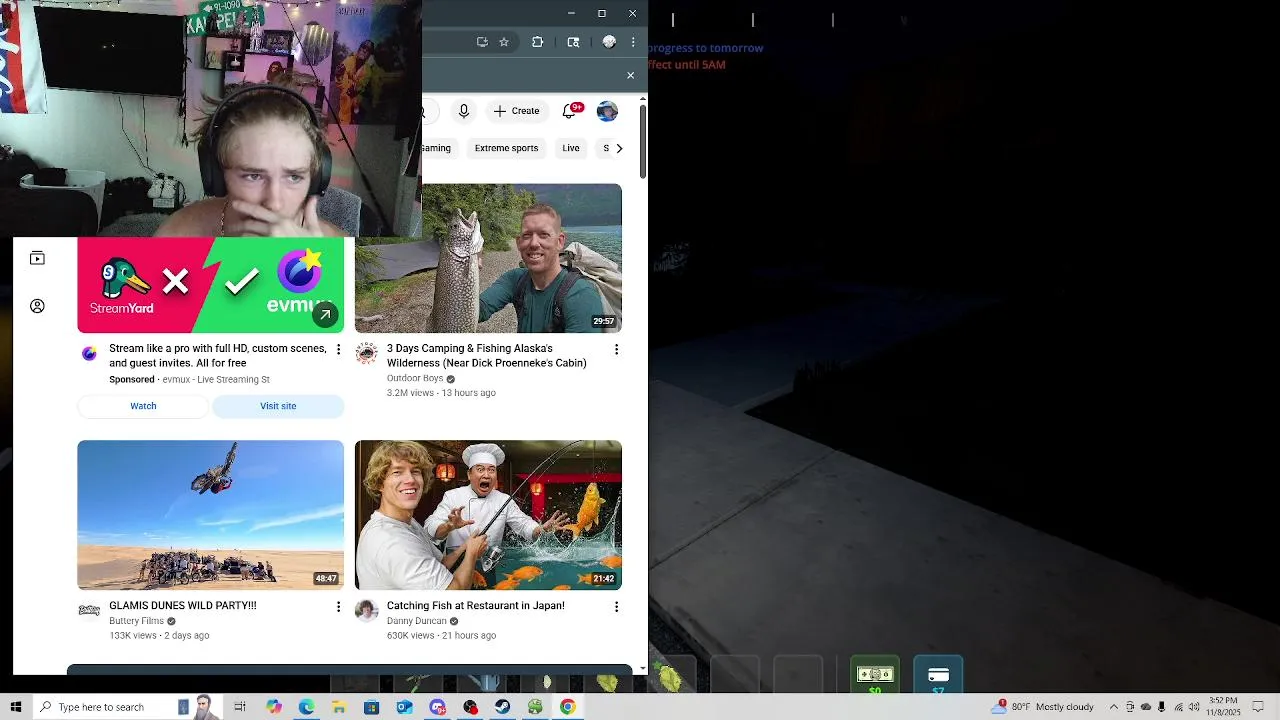Open 'Catching Fish at Restaurant in Japan!' title

coord(476,606)
